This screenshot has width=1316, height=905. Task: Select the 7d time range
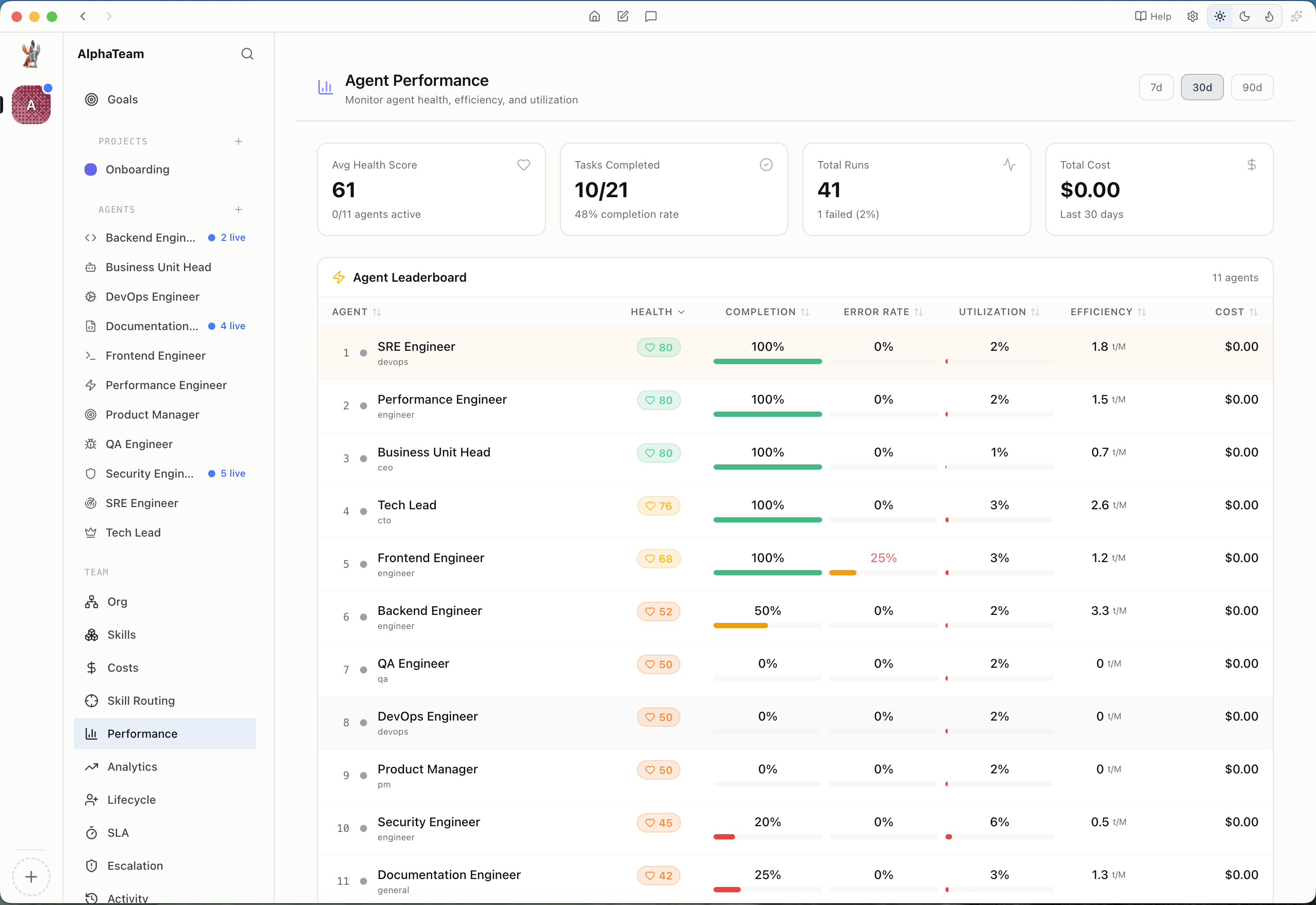[1156, 87]
